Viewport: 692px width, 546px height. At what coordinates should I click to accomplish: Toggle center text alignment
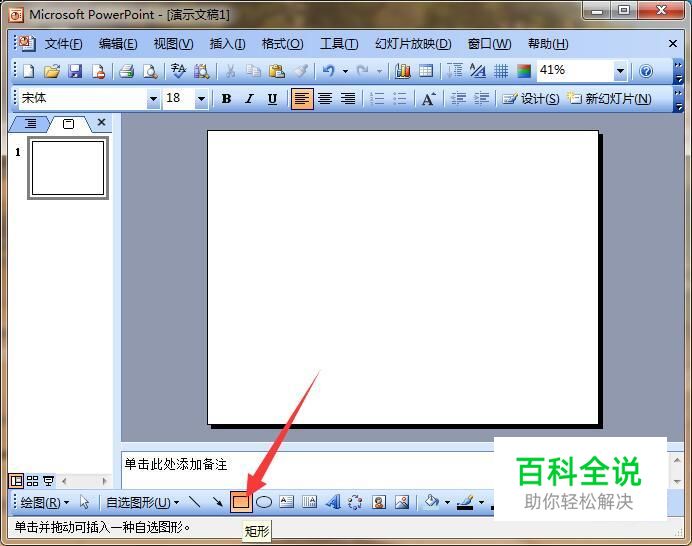325,99
